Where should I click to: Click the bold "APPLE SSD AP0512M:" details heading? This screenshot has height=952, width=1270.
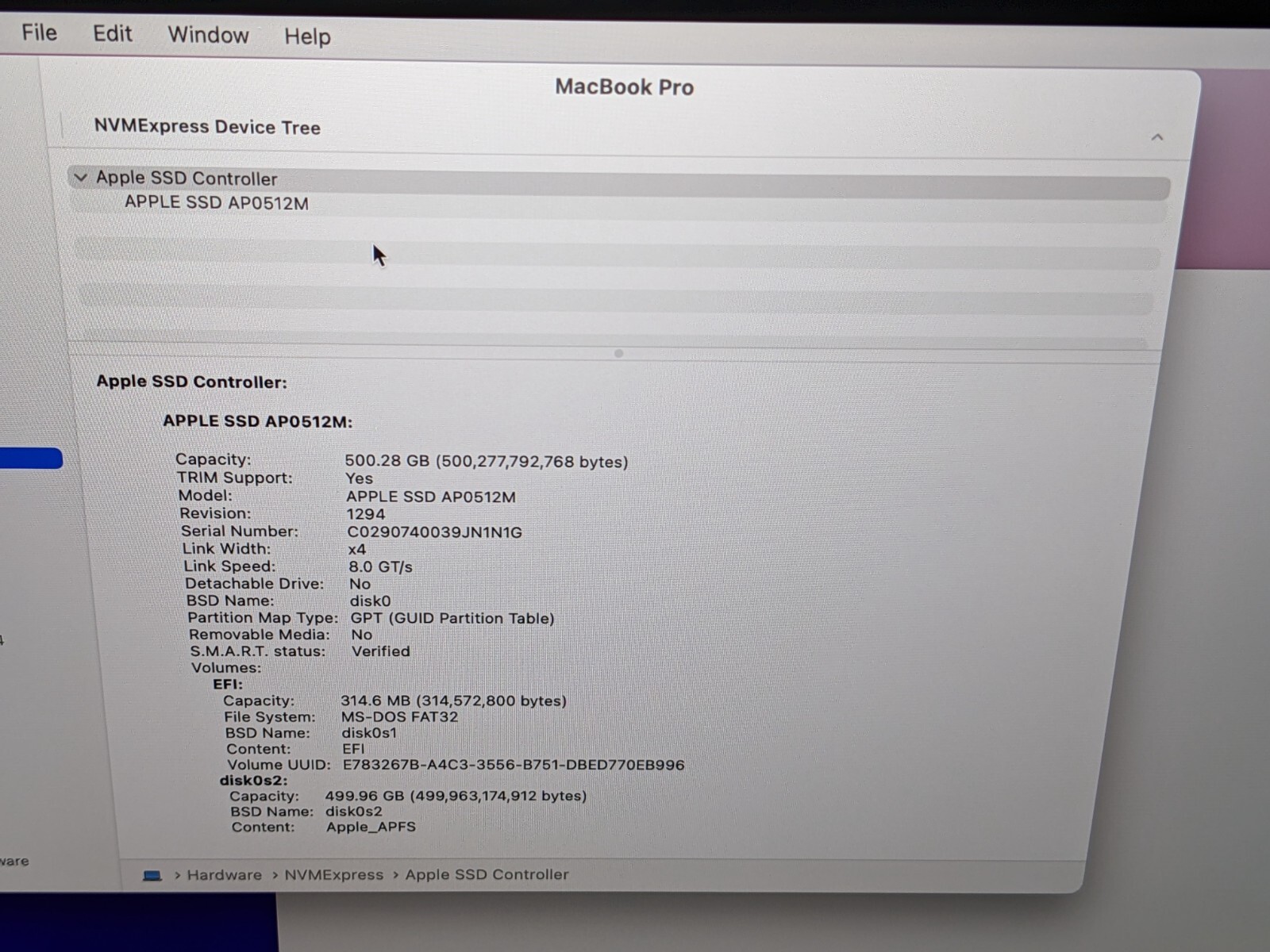pos(257,421)
